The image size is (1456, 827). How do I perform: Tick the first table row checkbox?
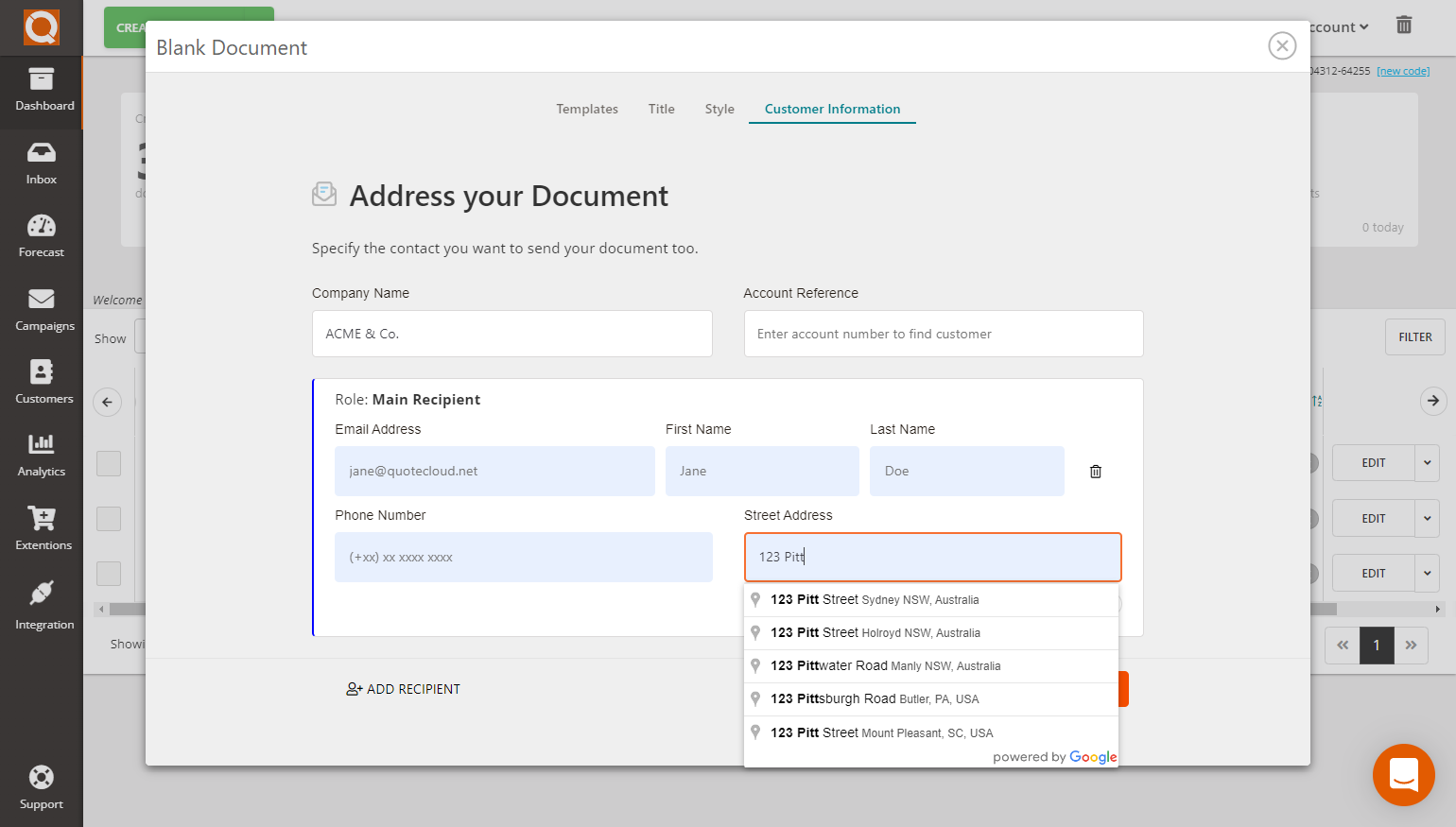[x=109, y=464]
